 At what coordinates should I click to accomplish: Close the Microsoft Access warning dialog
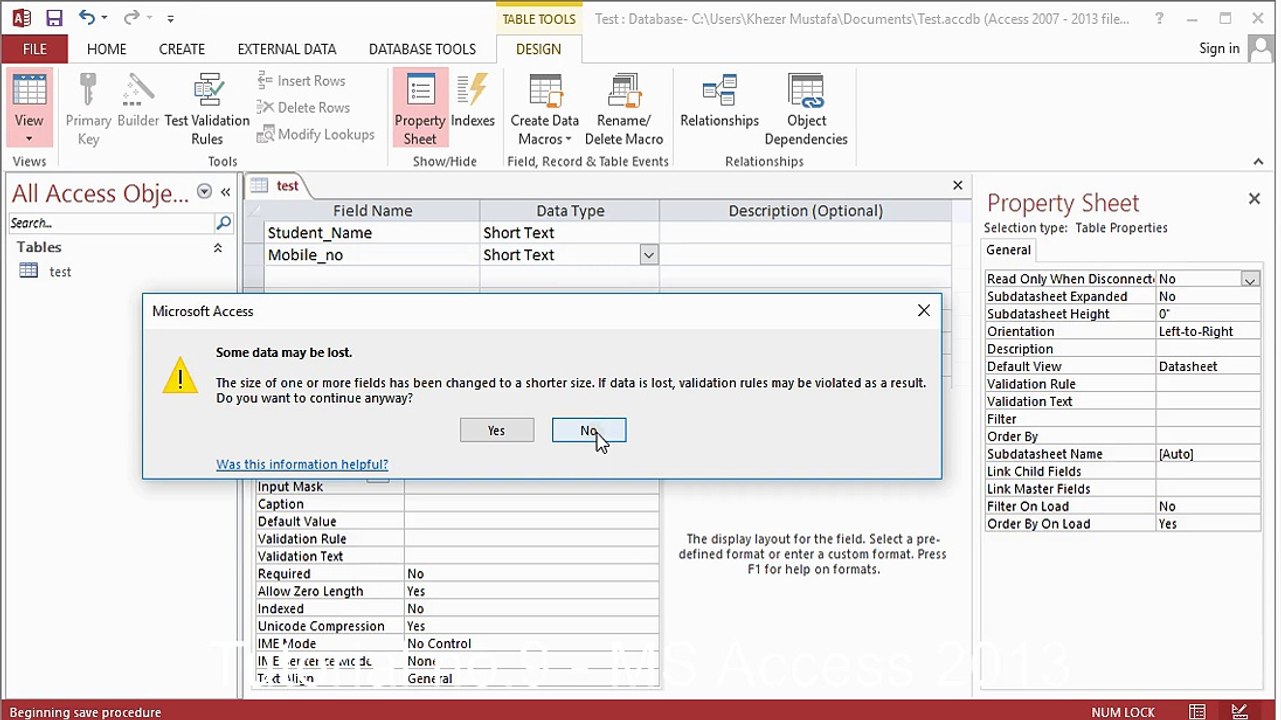tap(924, 311)
